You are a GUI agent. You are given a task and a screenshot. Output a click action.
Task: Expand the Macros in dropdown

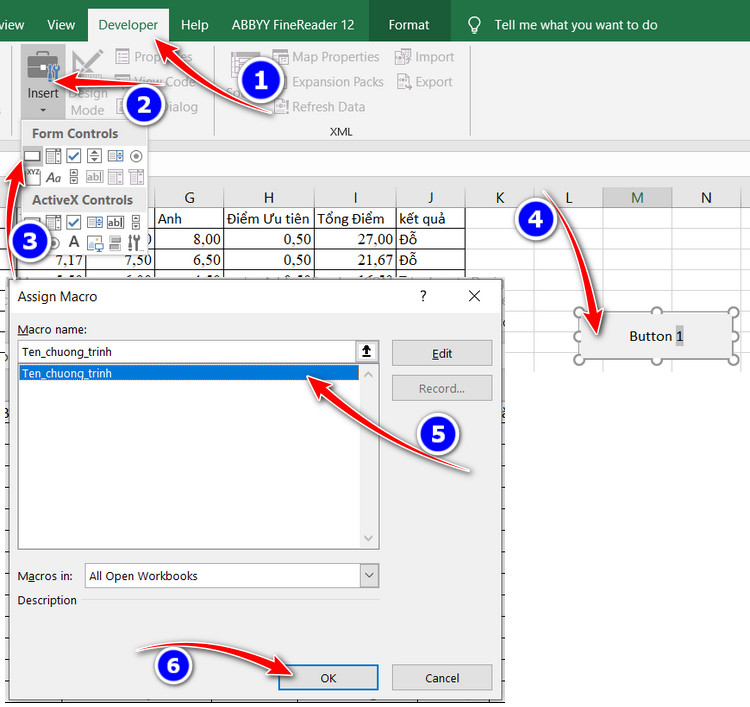point(369,576)
